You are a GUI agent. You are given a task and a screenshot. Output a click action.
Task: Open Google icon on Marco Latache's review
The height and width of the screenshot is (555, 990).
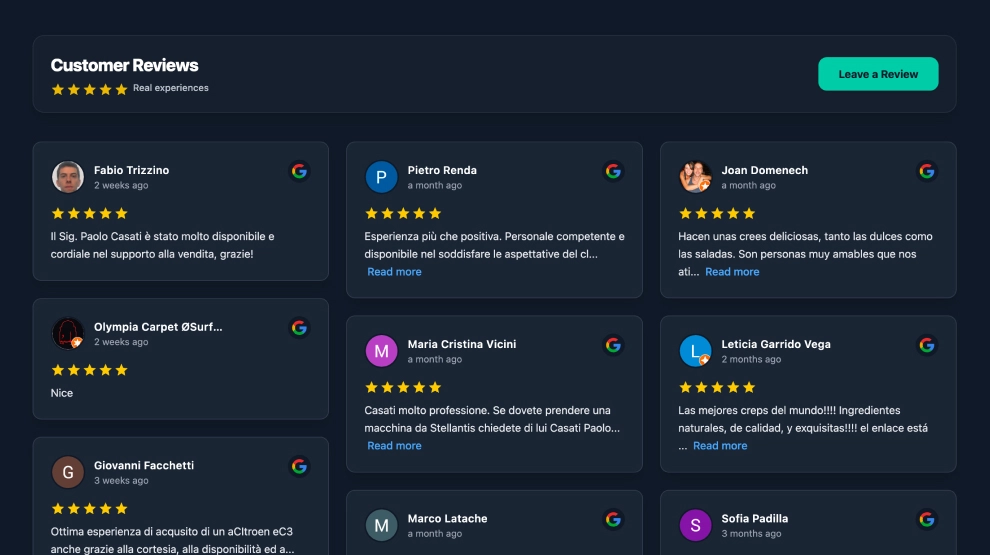[x=613, y=520]
